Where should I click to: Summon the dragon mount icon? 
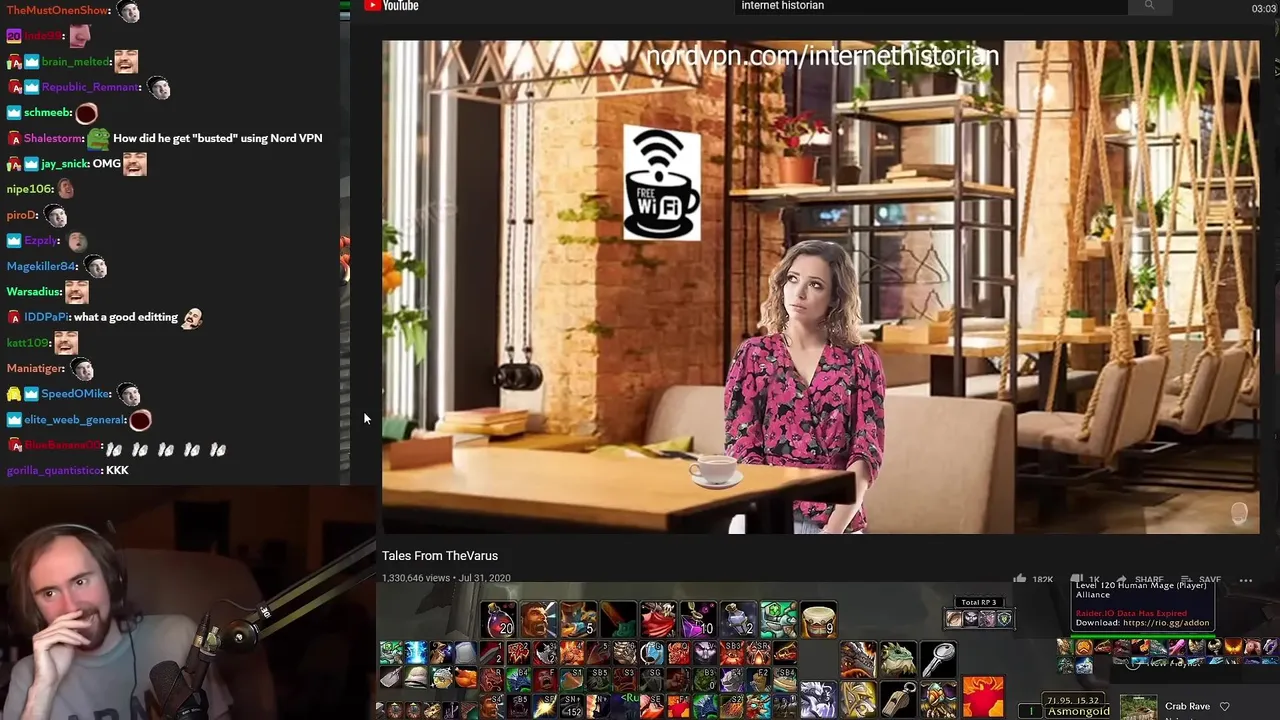857,659
